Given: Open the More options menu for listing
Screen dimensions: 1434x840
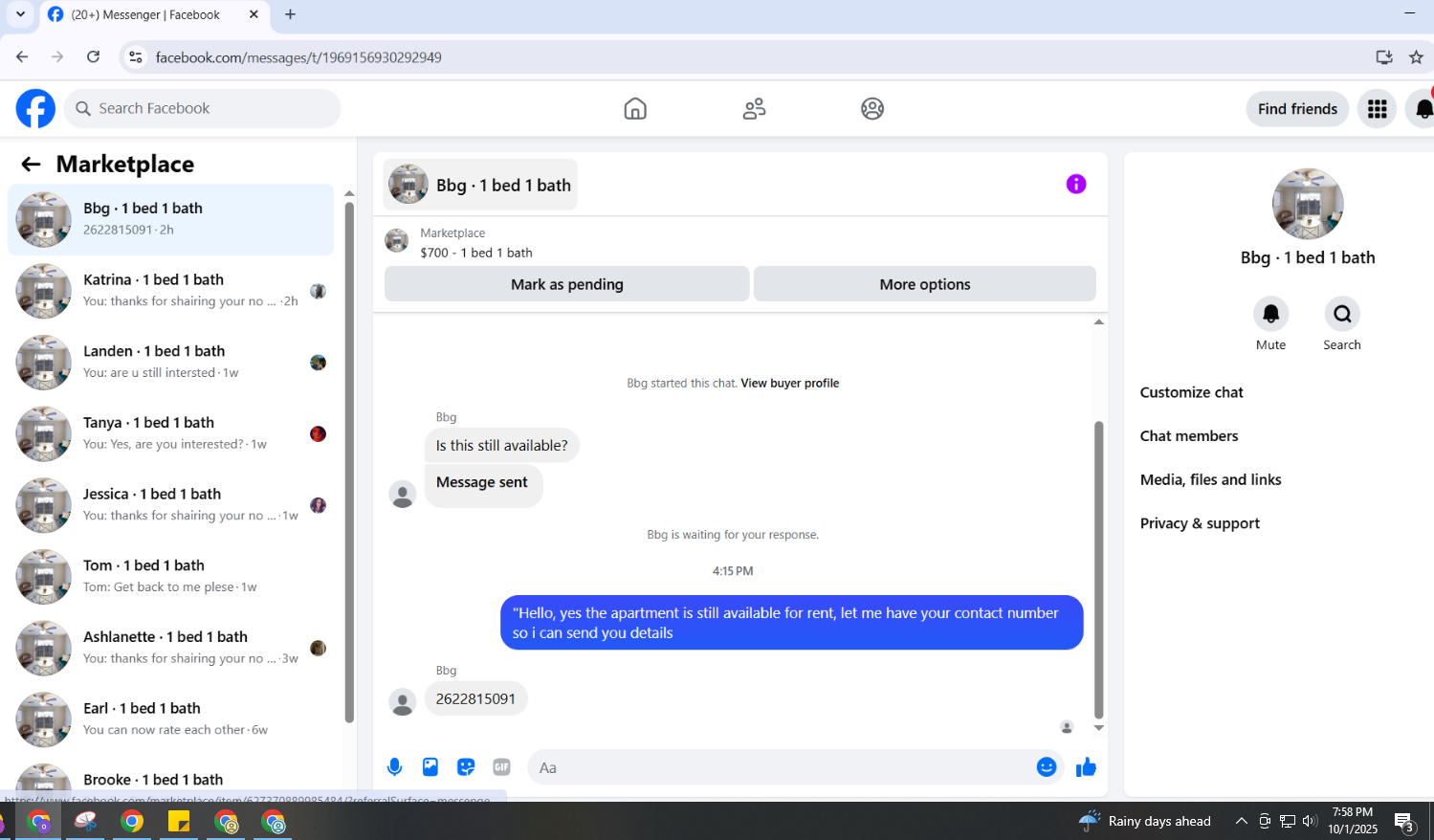Looking at the screenshot, I should pos(925,284).
